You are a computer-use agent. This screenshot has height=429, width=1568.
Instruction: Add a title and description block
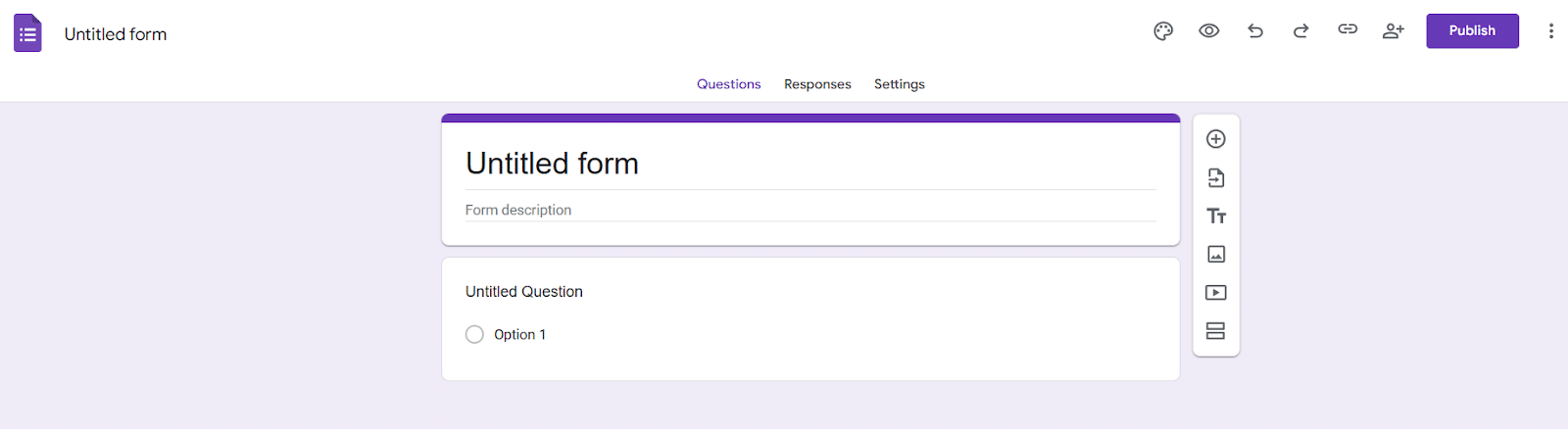tap(1216, 215)
